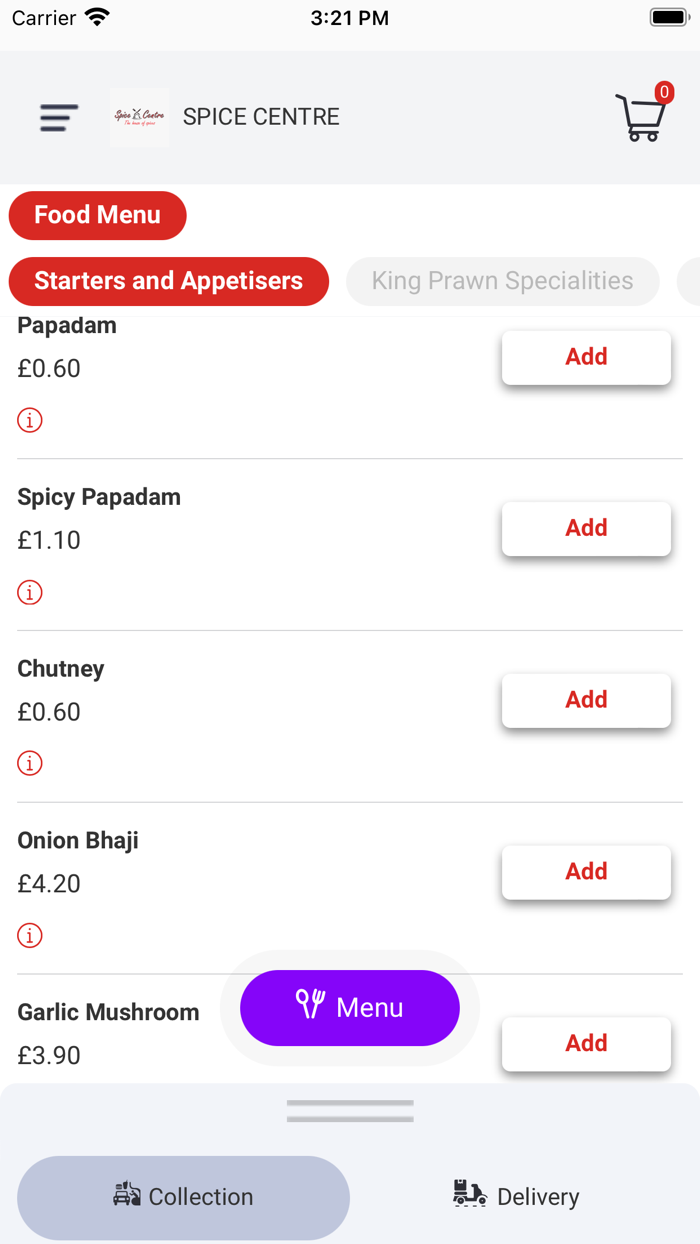Screen dimensions: 700x1244
Task: Open the Food Menu selector
Action: point(97,215)
